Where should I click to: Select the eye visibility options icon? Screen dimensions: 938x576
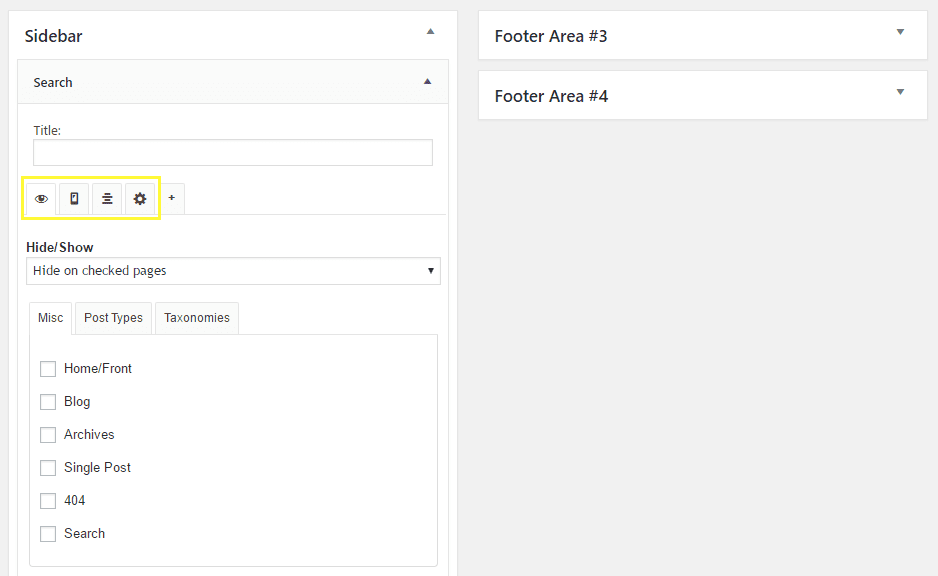40,198
